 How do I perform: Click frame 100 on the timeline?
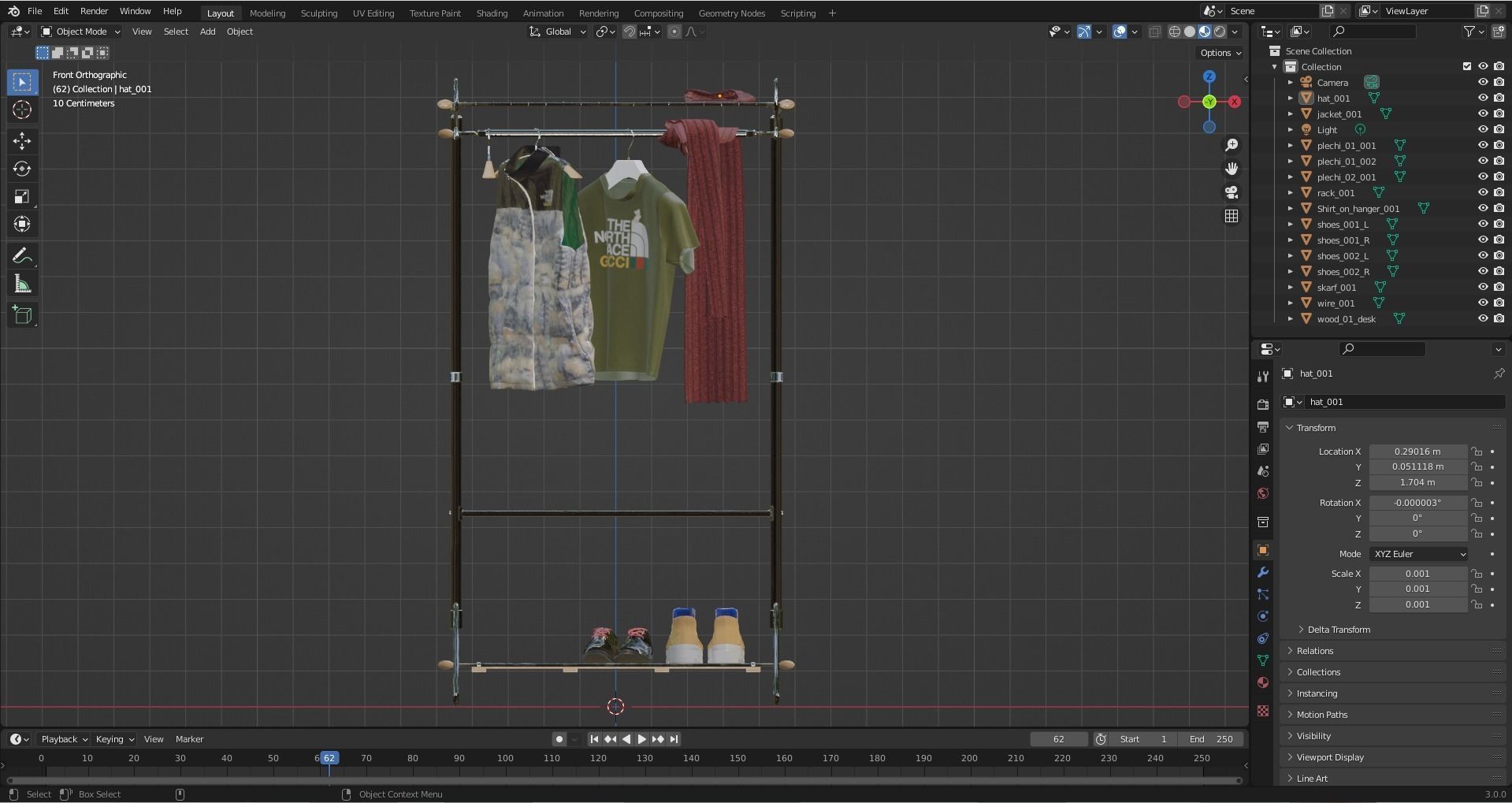(505, 758)
